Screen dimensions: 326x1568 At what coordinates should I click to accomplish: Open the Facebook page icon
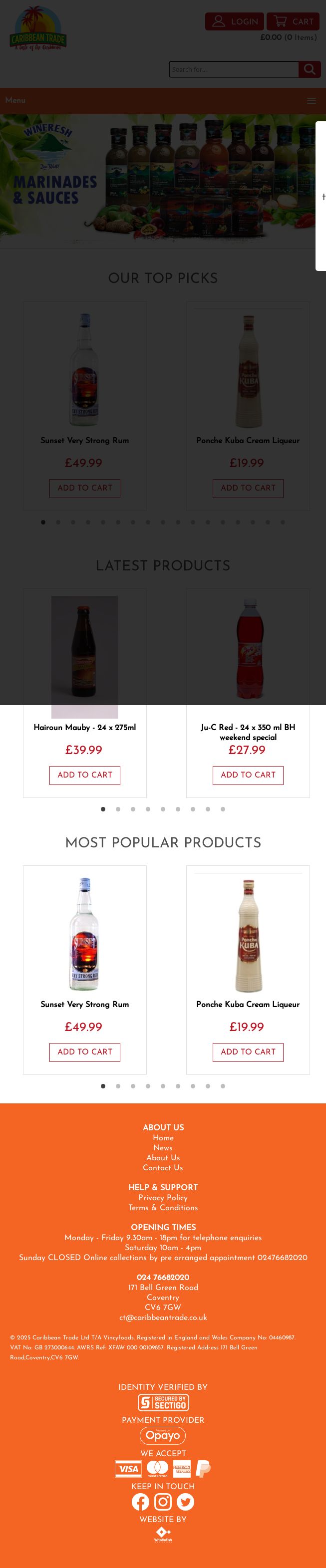click(140, 1502)
